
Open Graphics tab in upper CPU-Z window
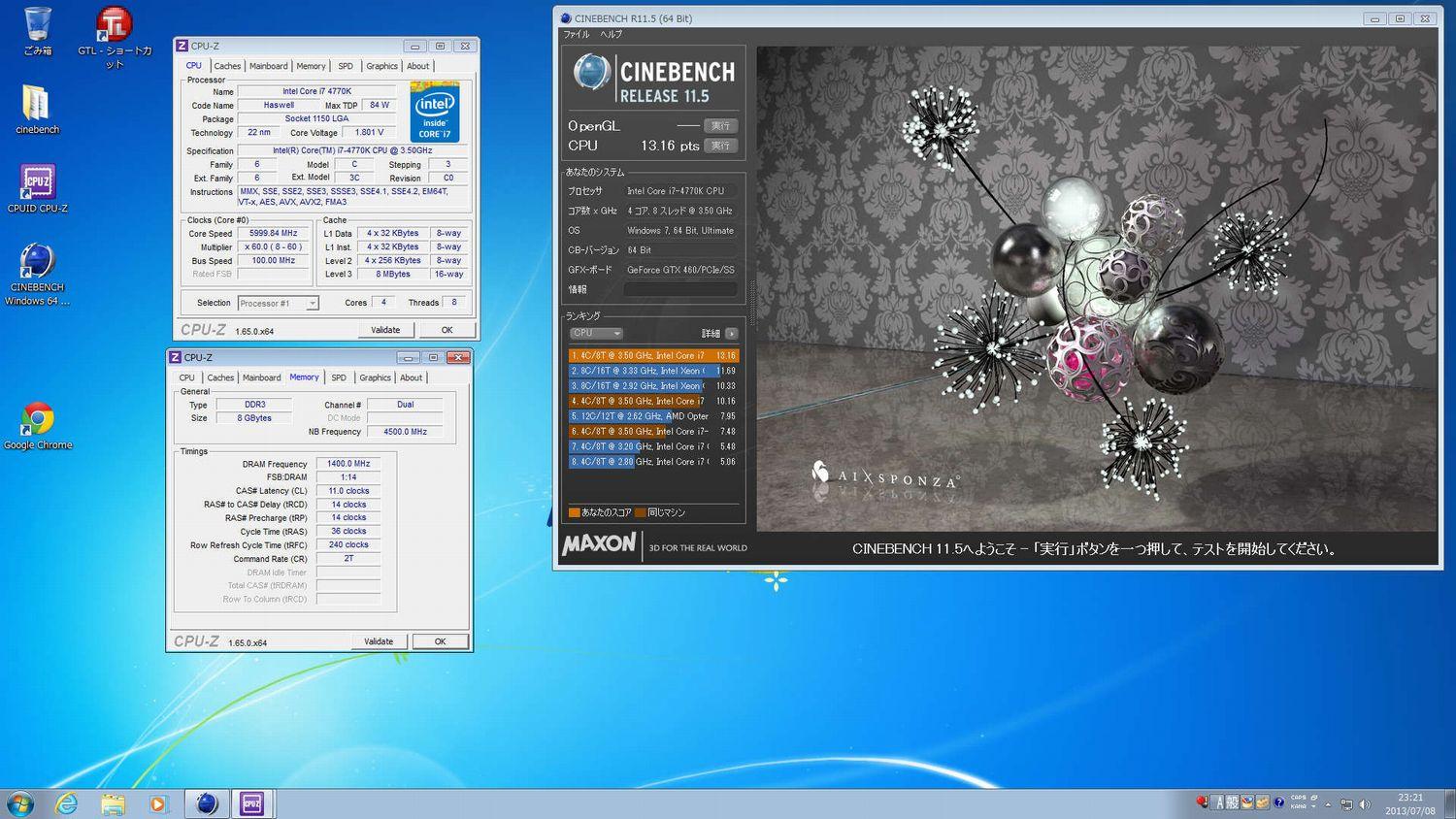click(x=381, y=66)
